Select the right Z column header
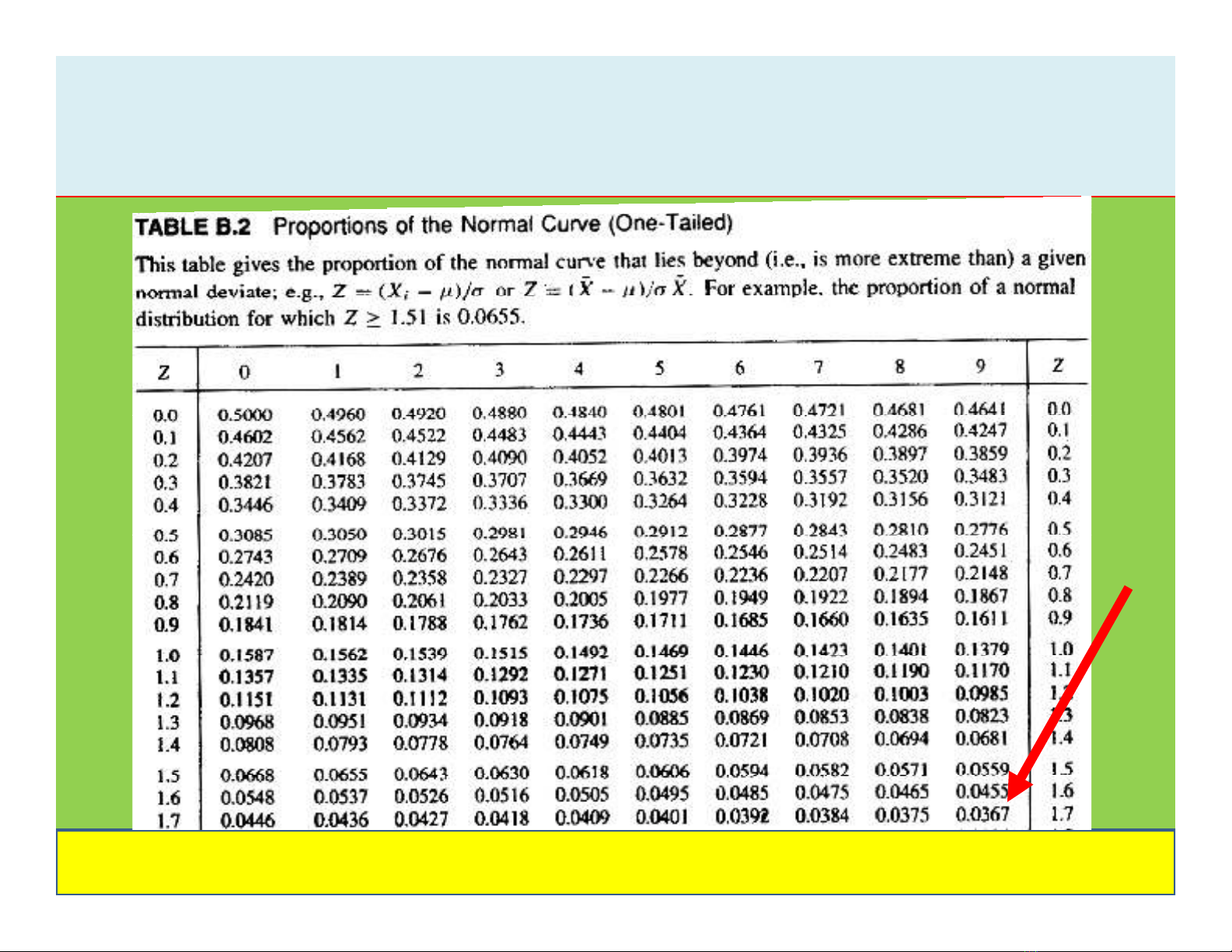 1058,365
